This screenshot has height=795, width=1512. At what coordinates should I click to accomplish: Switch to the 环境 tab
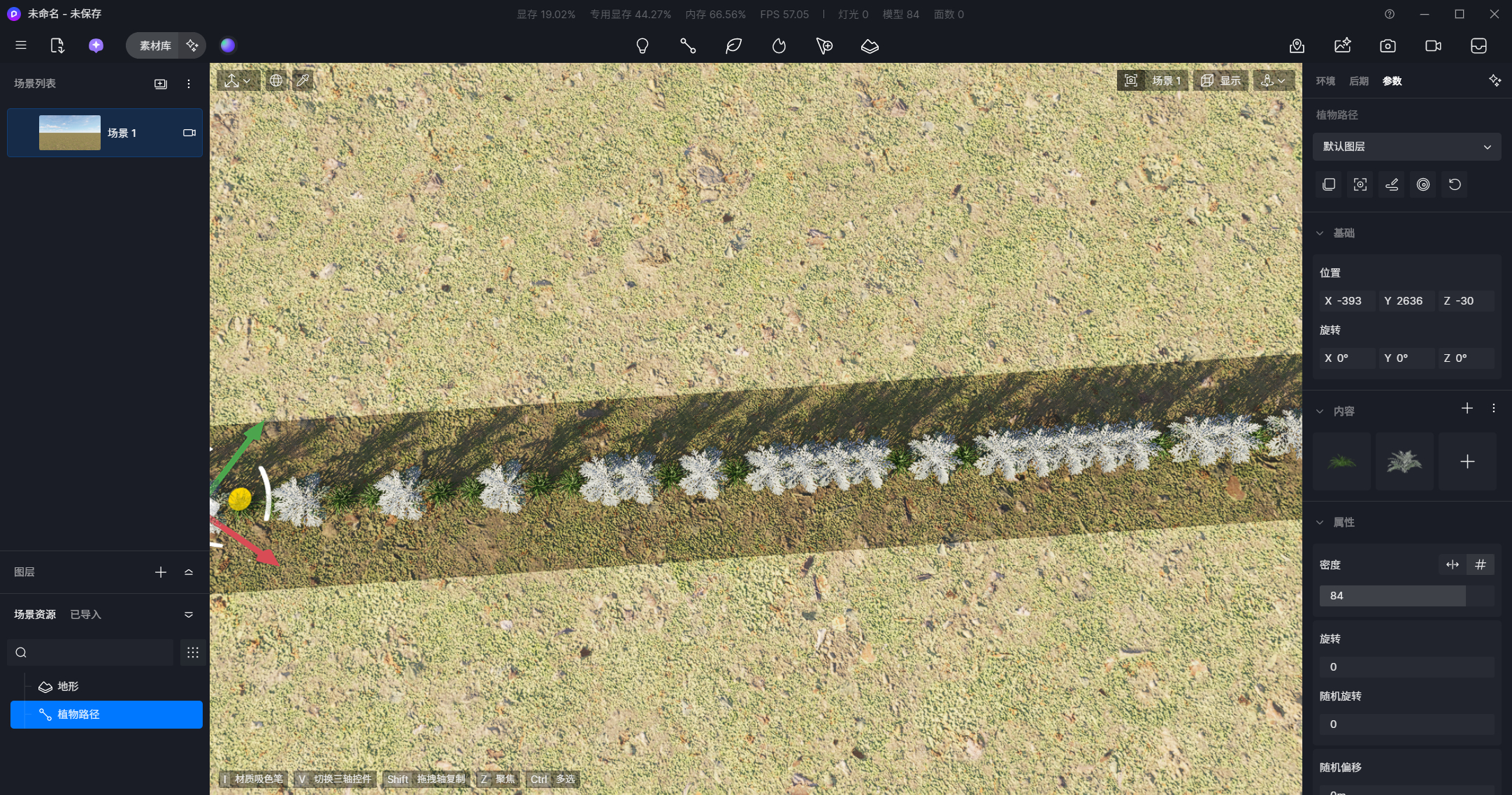click(1325, 81)
